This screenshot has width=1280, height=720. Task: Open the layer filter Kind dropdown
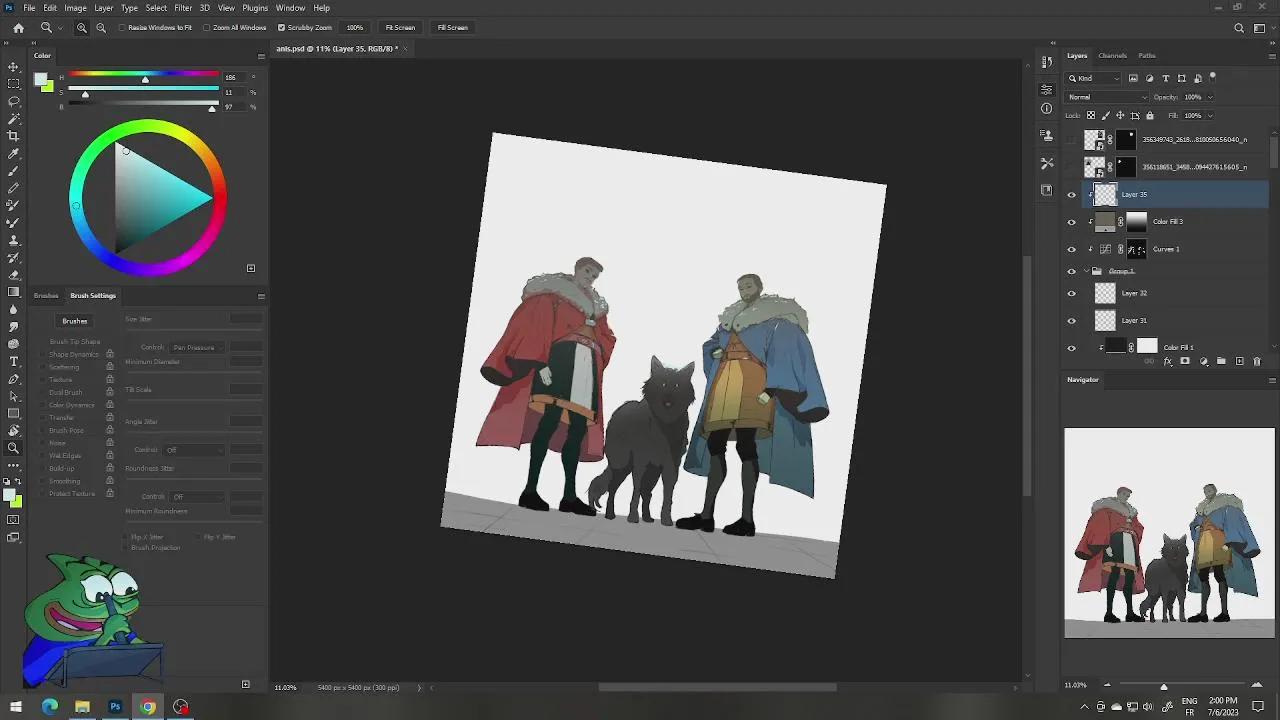1094,78
